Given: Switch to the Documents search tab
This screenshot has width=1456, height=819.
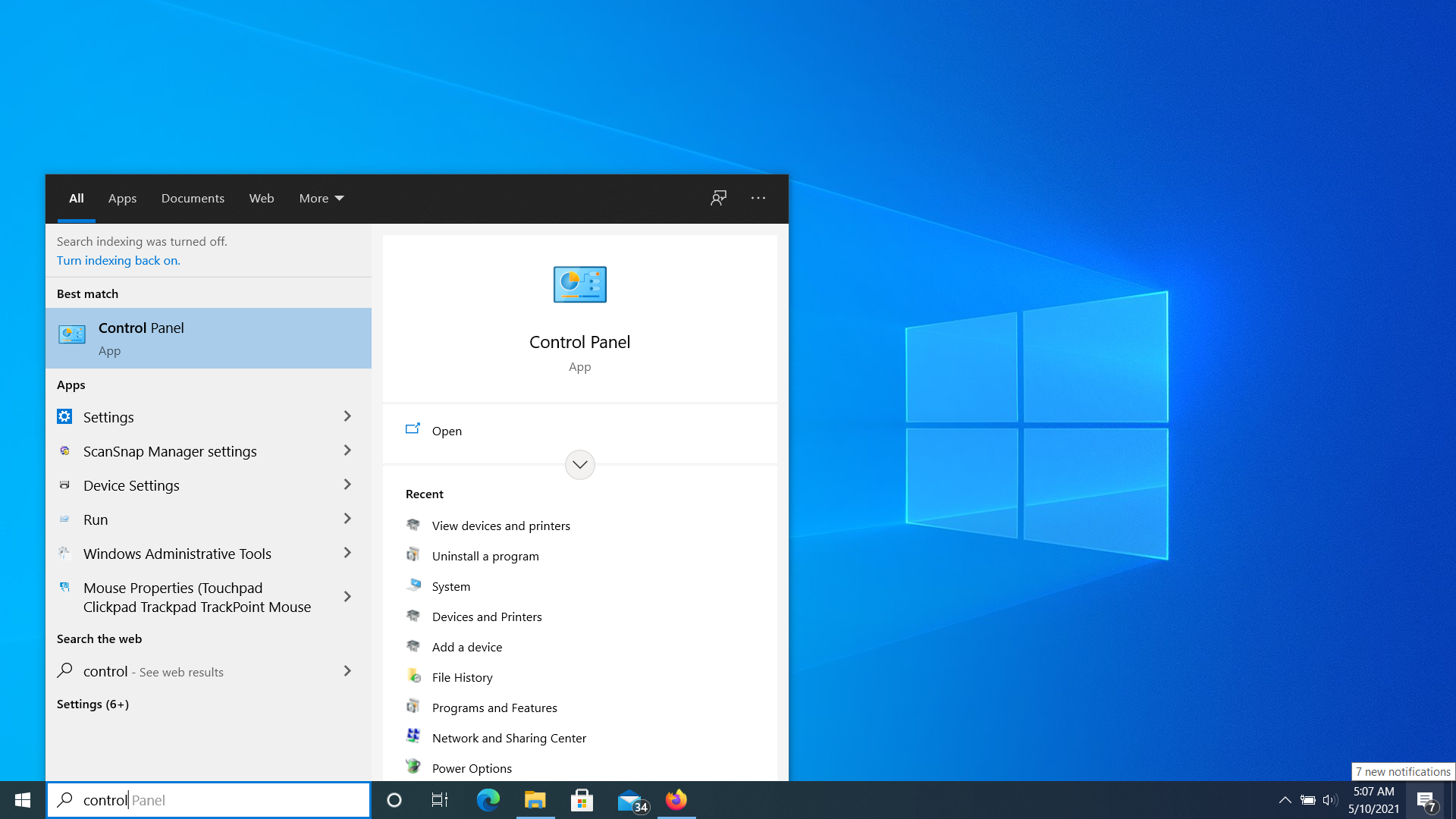Looking at the screenshot, I should click(193, 198).
